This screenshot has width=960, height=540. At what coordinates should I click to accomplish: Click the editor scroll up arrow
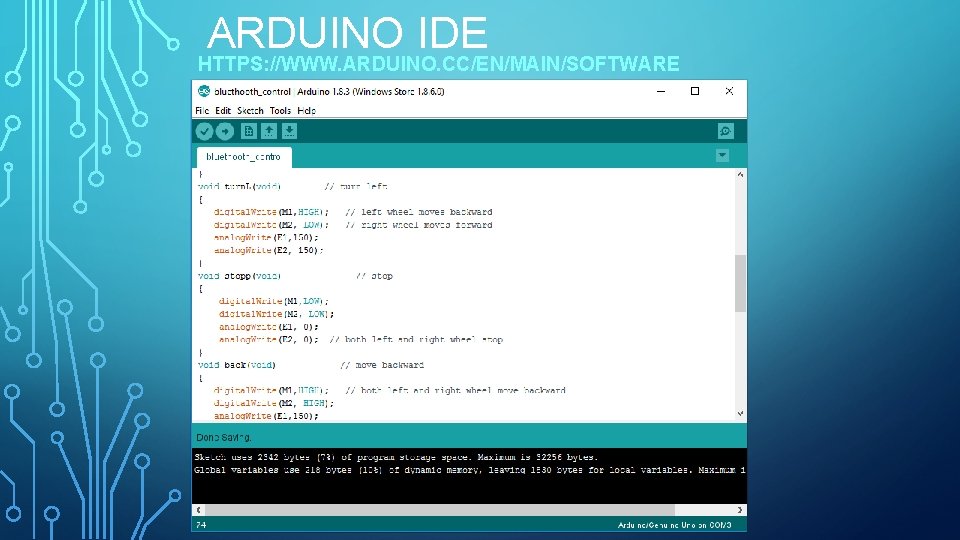pos(740,174)
